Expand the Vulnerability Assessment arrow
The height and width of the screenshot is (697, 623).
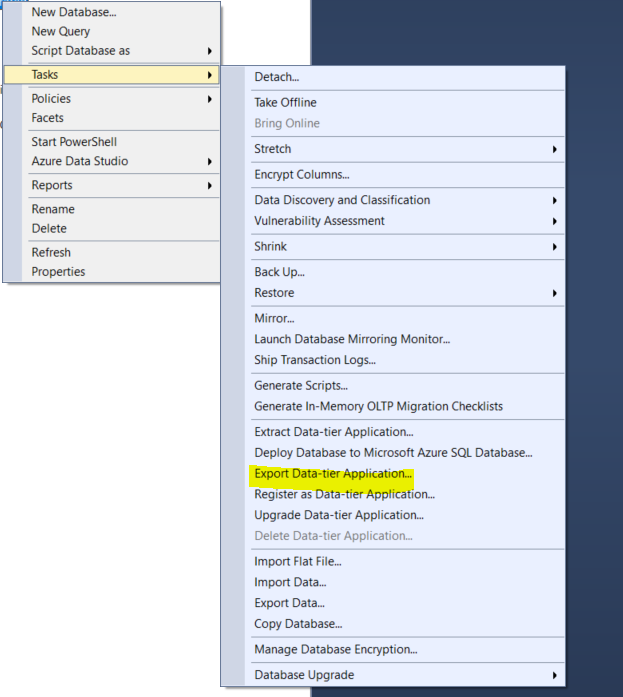click(x=554, y=221)
